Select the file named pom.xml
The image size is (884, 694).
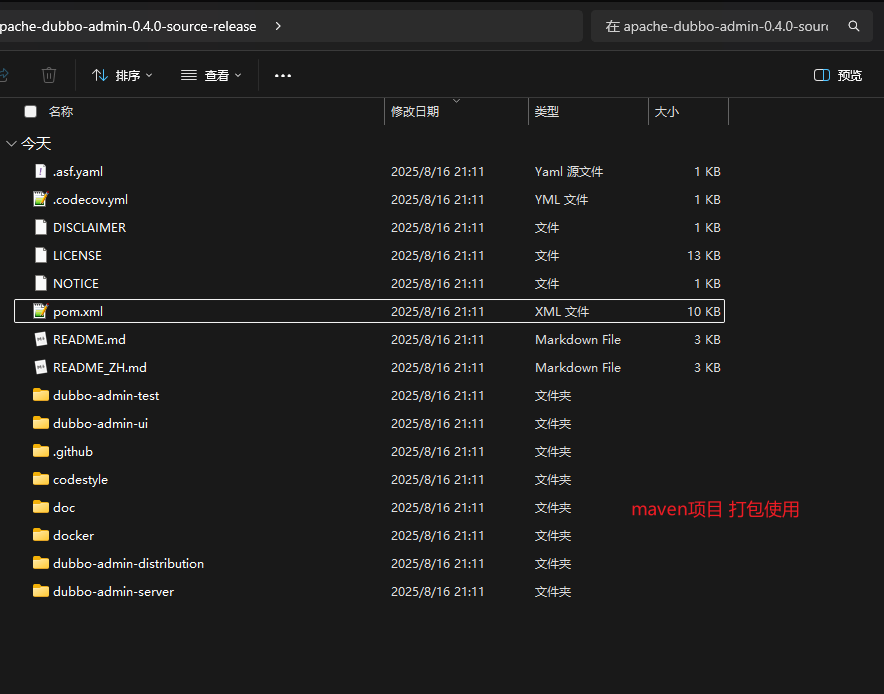[78, 312]
